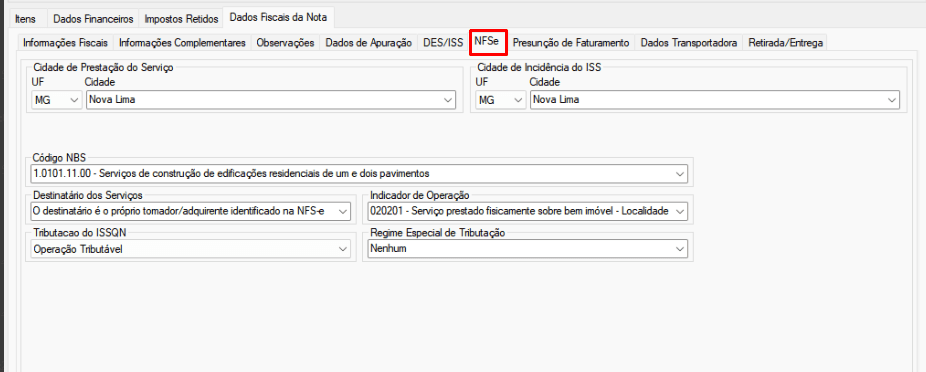Switch to the Observações sub-tab
Screen dimensions: 926x372
[285, 43]
